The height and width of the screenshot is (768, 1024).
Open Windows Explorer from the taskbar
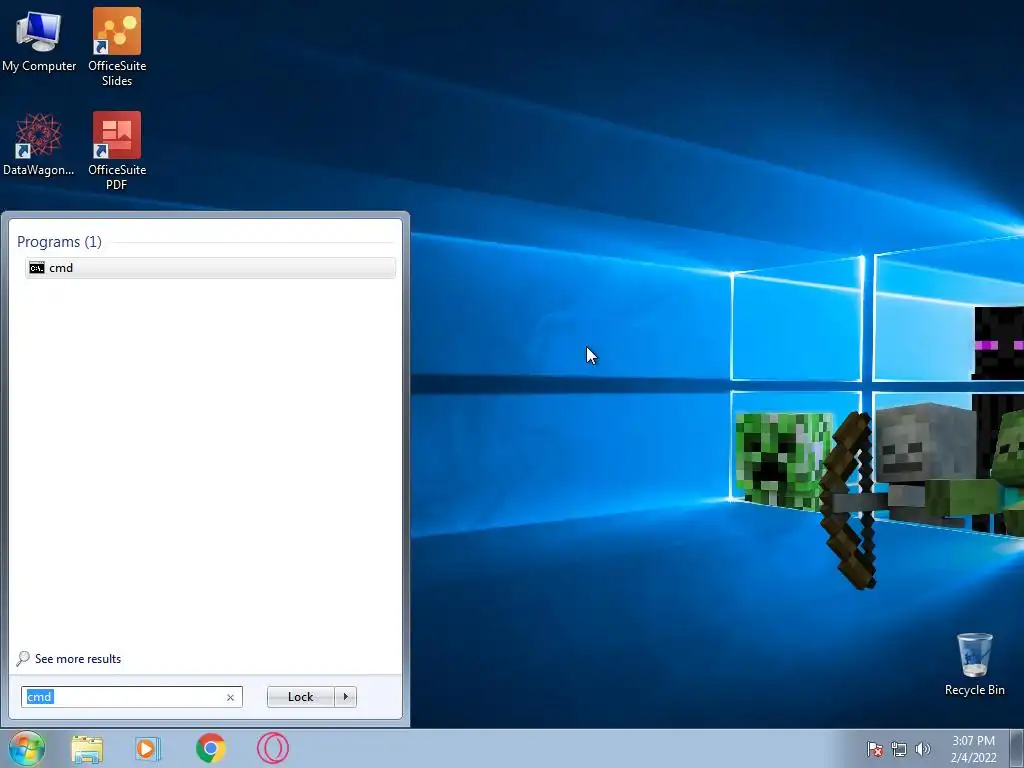(x=87, y=749)
